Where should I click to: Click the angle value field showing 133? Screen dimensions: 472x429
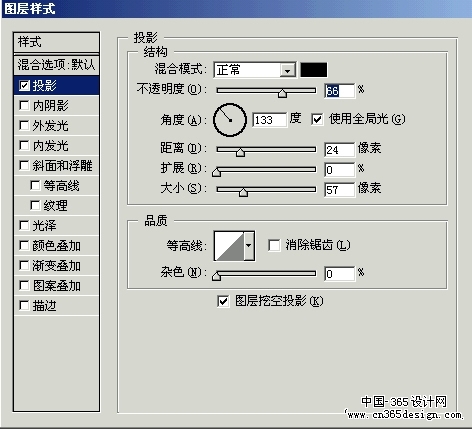click(x=269, y=120)
